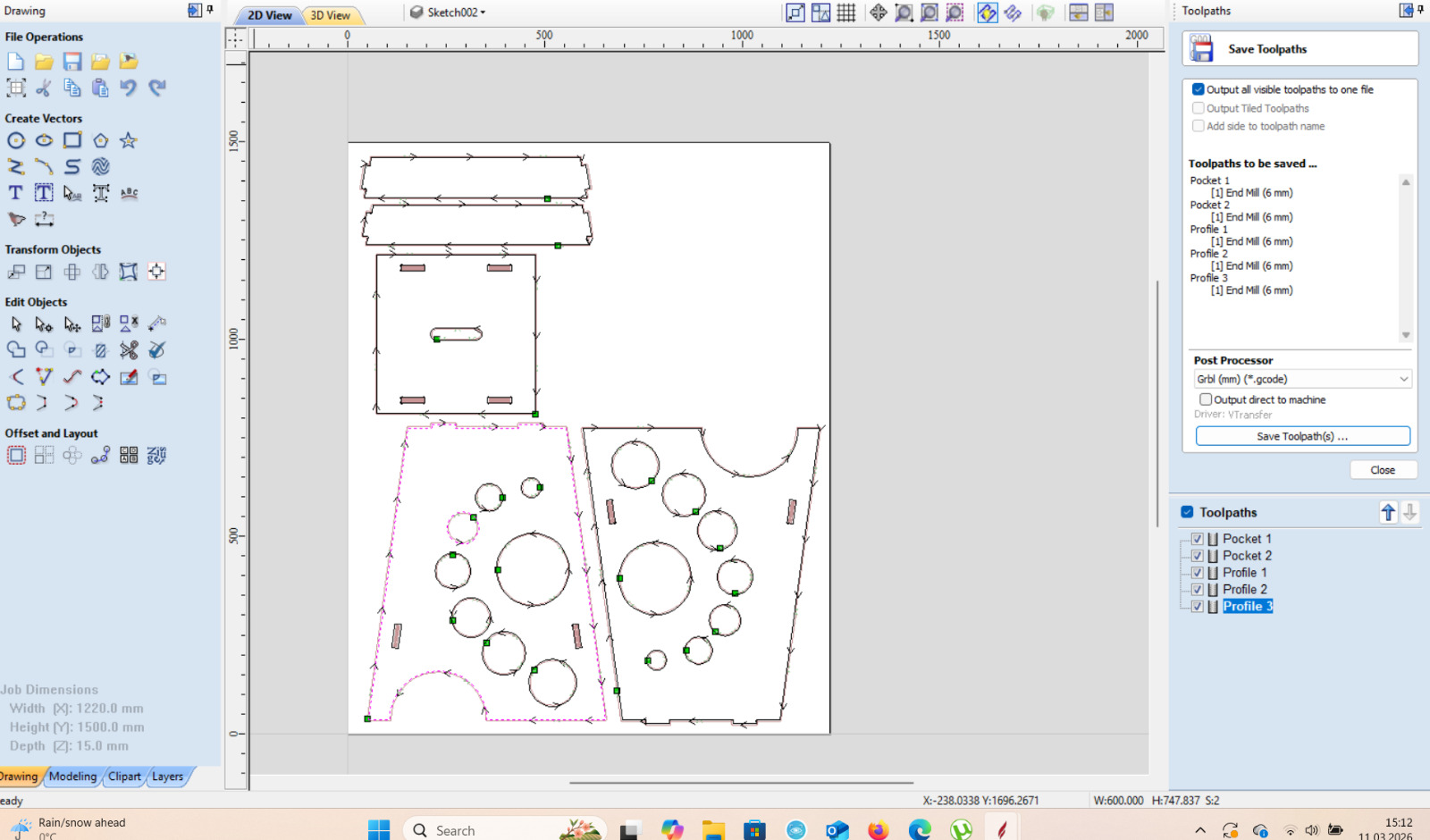Open the Offset Vectors tool
The image size is (1430, 840).
(15, 456)
